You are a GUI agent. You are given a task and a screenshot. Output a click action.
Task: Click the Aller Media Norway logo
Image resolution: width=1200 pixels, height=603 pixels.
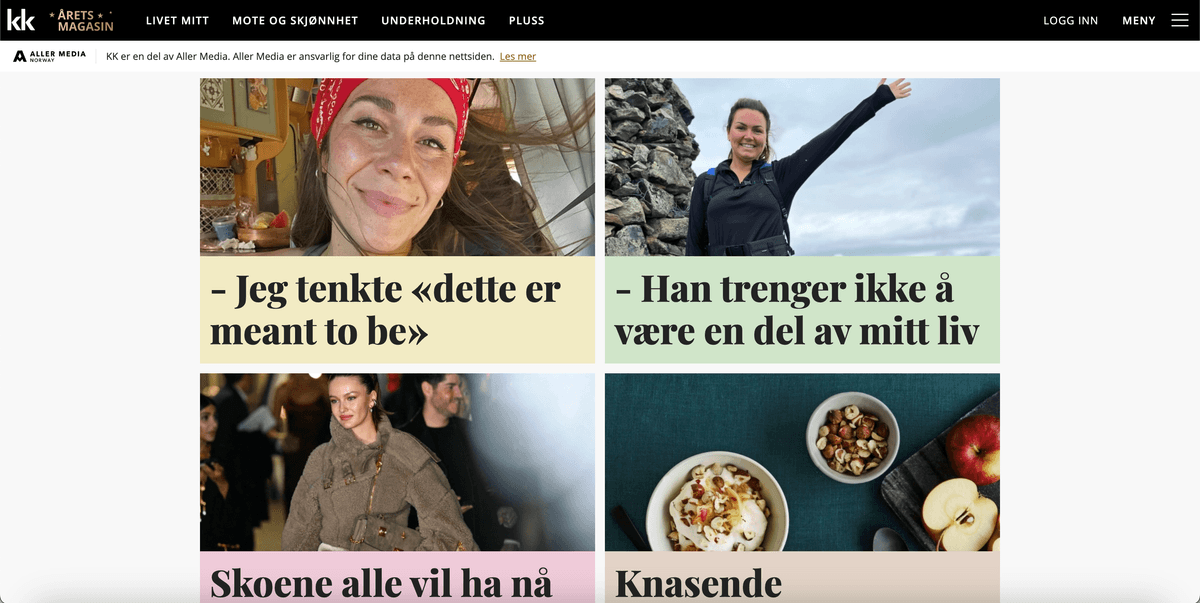[50, 56]
